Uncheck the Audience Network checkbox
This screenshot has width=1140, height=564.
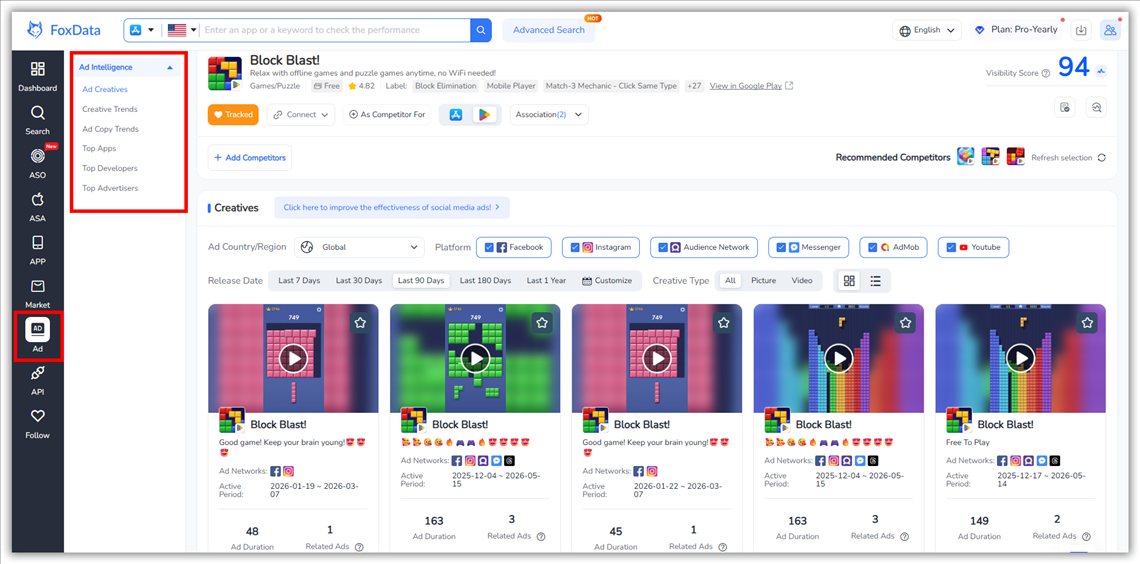click(663, 247)
